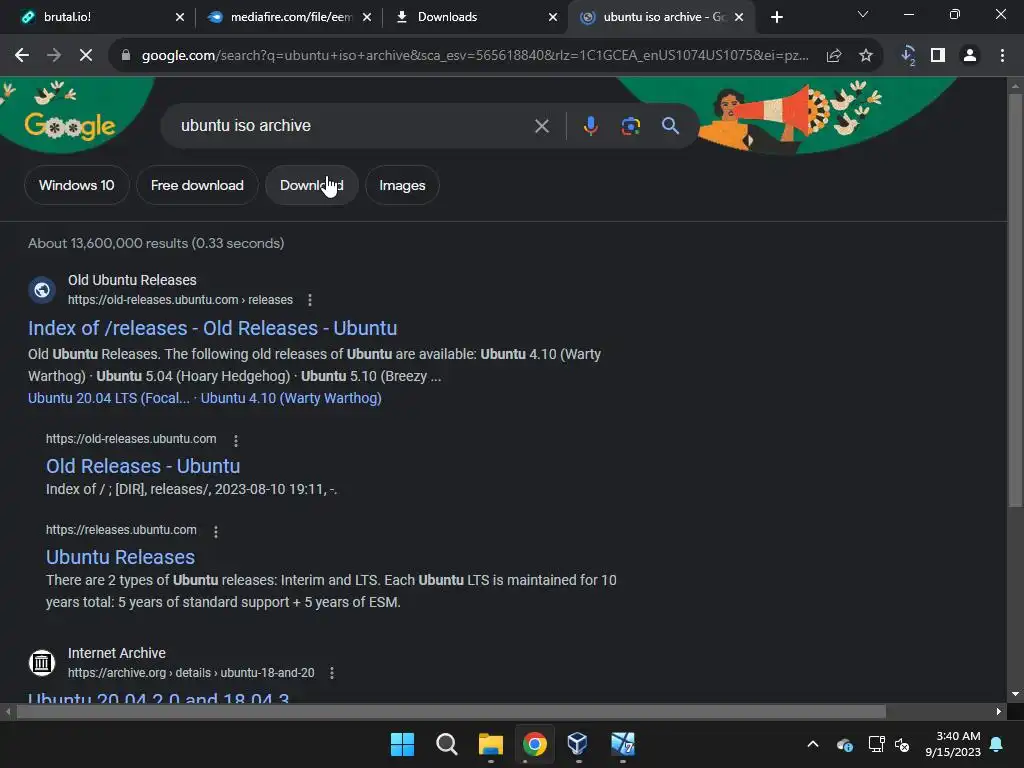Open the Chrome profile icon
Image resolution: width=1024 pixels, height=768 pixels.
(x=970, y=56)
